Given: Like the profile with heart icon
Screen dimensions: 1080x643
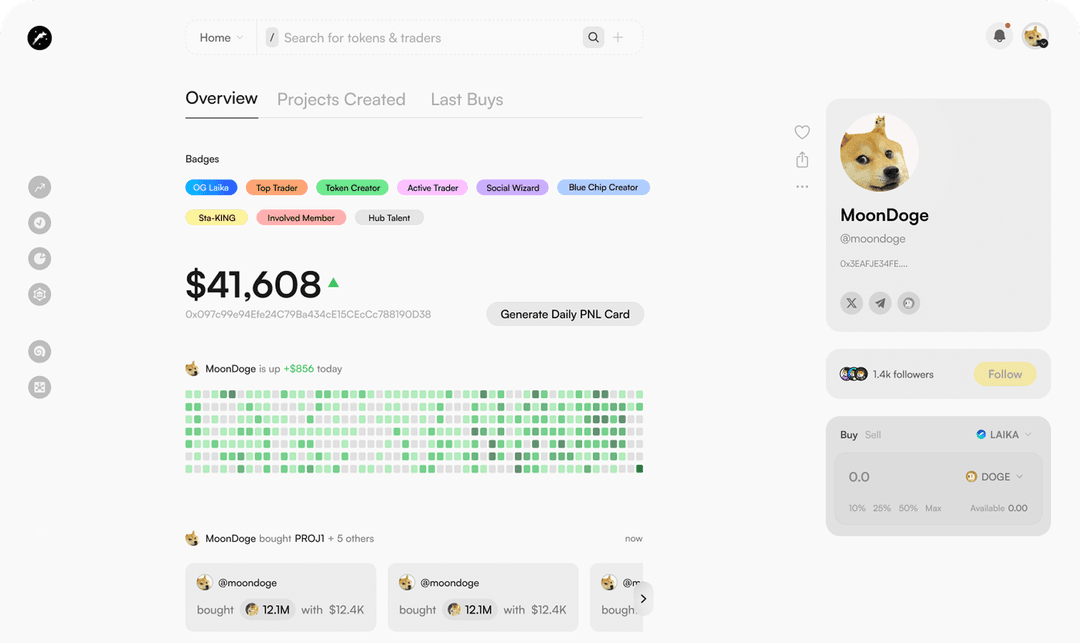Looking at the screenshot, I should [802, 132].
